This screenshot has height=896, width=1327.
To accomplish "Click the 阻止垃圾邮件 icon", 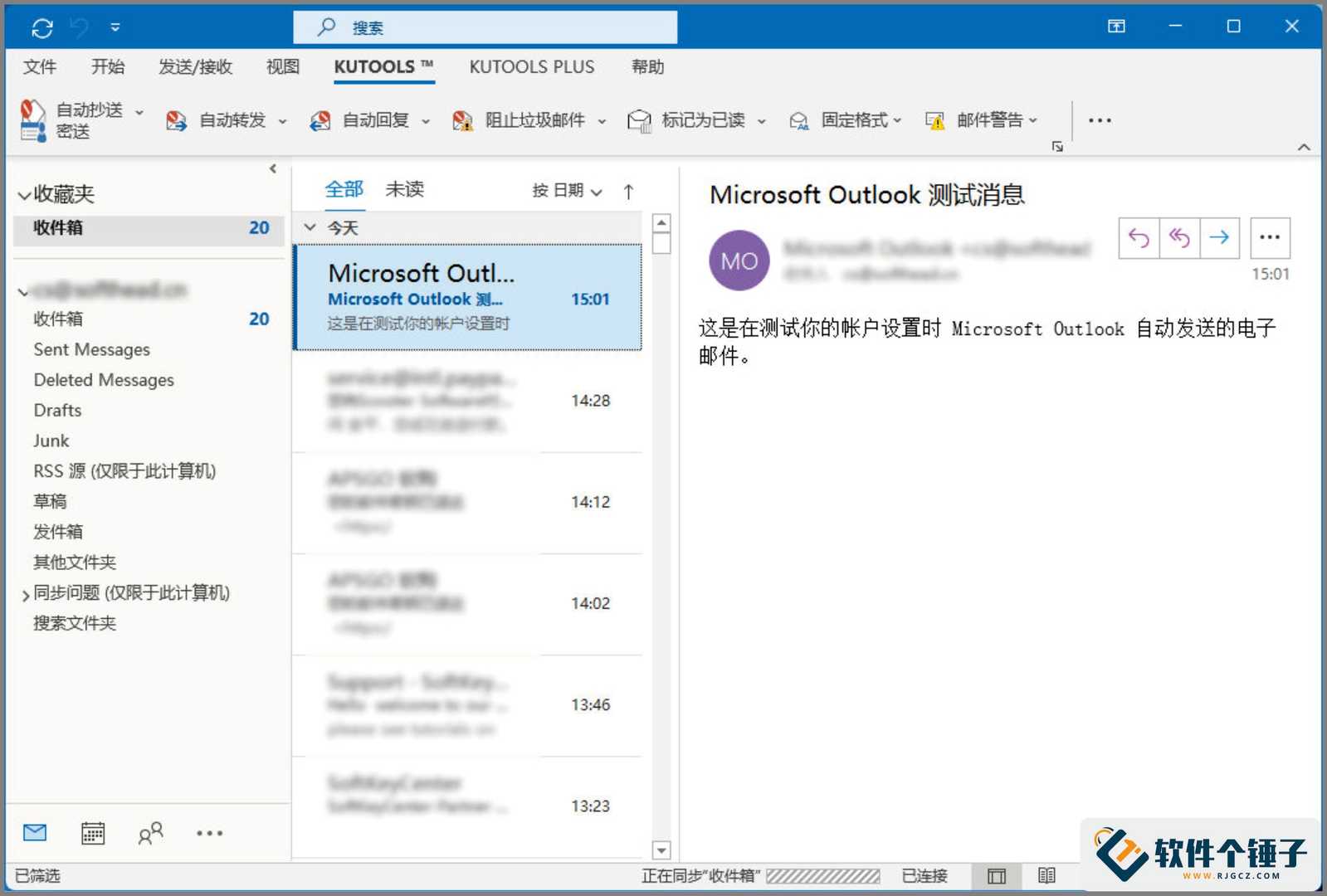I will 462,121.
